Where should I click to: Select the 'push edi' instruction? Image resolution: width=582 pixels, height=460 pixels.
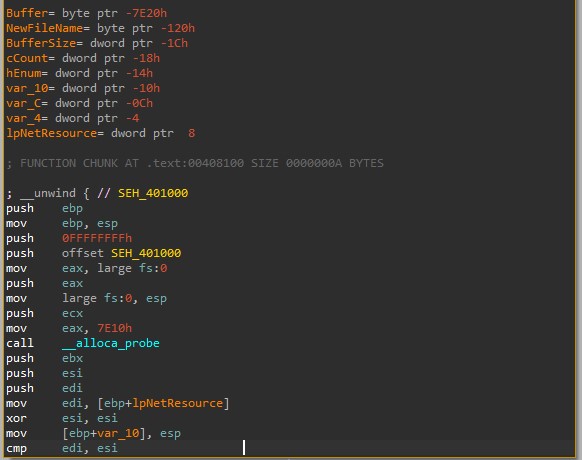click(44, 388)
